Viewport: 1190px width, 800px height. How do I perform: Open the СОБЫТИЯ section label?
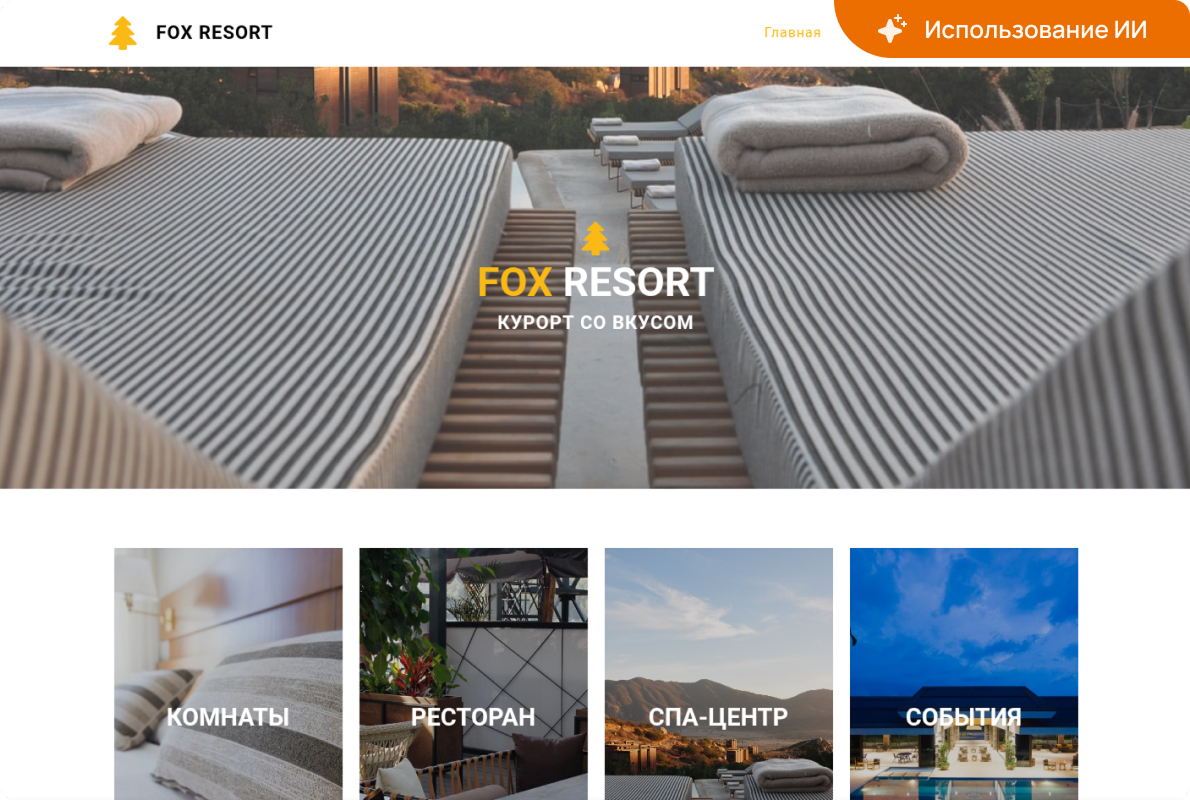[963, 717]
